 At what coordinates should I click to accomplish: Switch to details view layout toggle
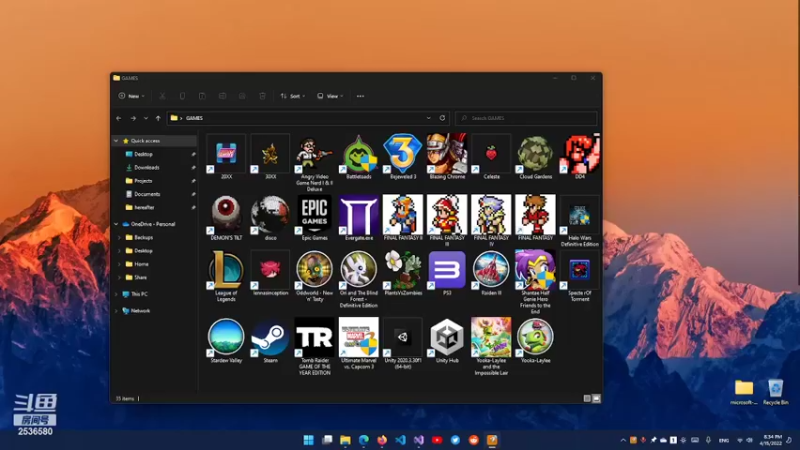click(587, 398)
